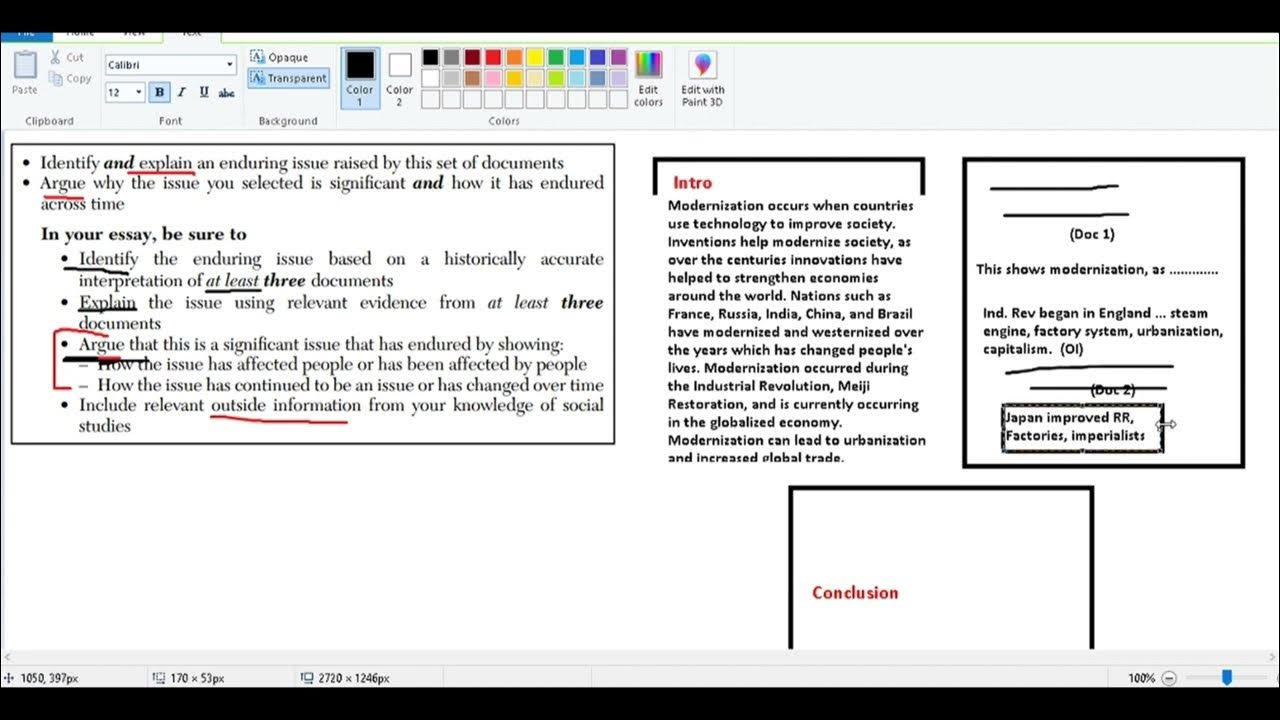Toggle Strikethrough text formatting
Image resolution: width=1280 pixels, height=720 pixels.
(x=227, y=92)
